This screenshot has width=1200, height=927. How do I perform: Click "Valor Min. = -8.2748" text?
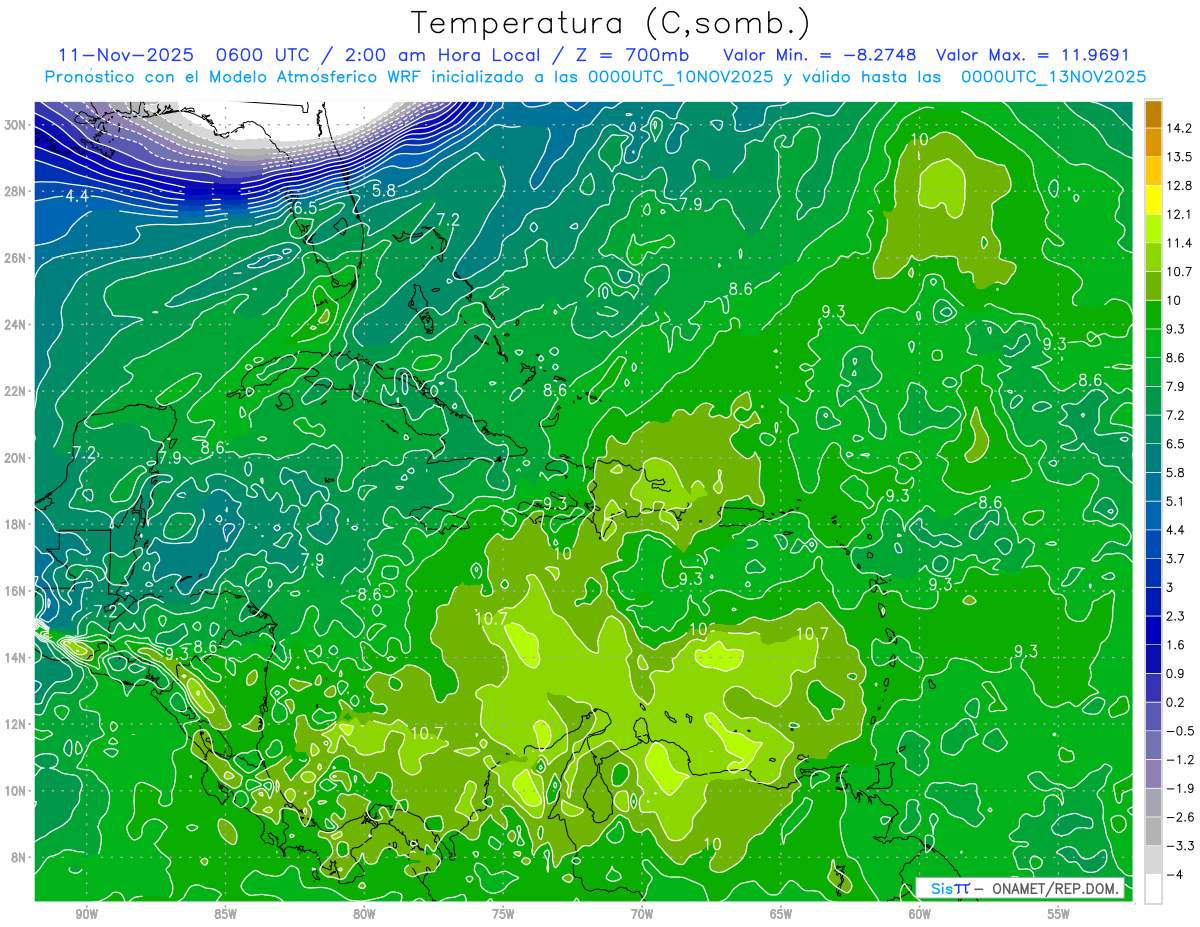pos(819,55)
